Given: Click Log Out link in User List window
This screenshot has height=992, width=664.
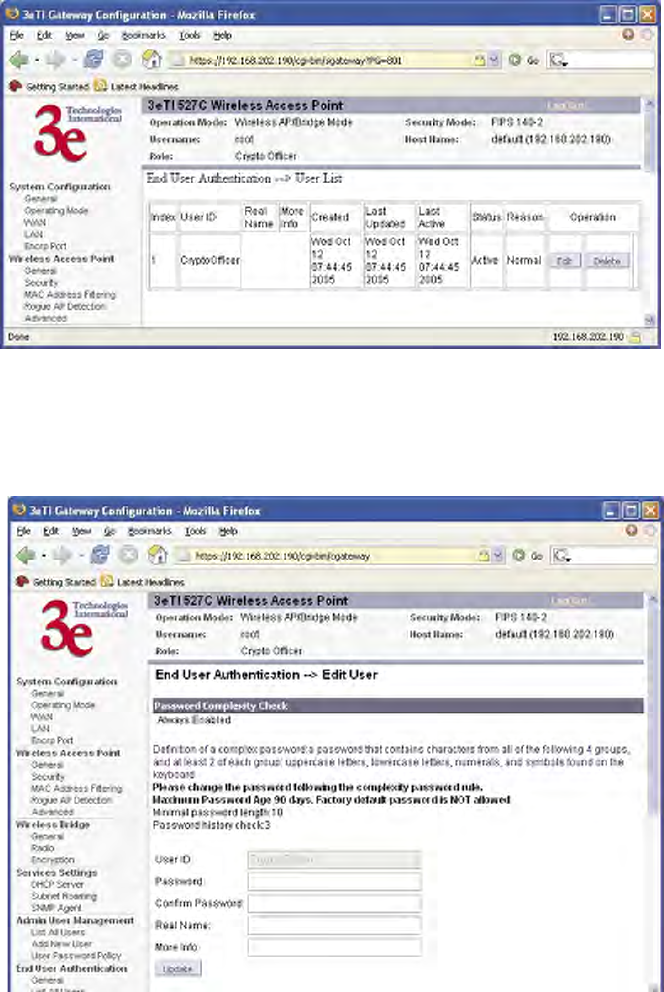Looking at the screenshot, I should point(566,106).
